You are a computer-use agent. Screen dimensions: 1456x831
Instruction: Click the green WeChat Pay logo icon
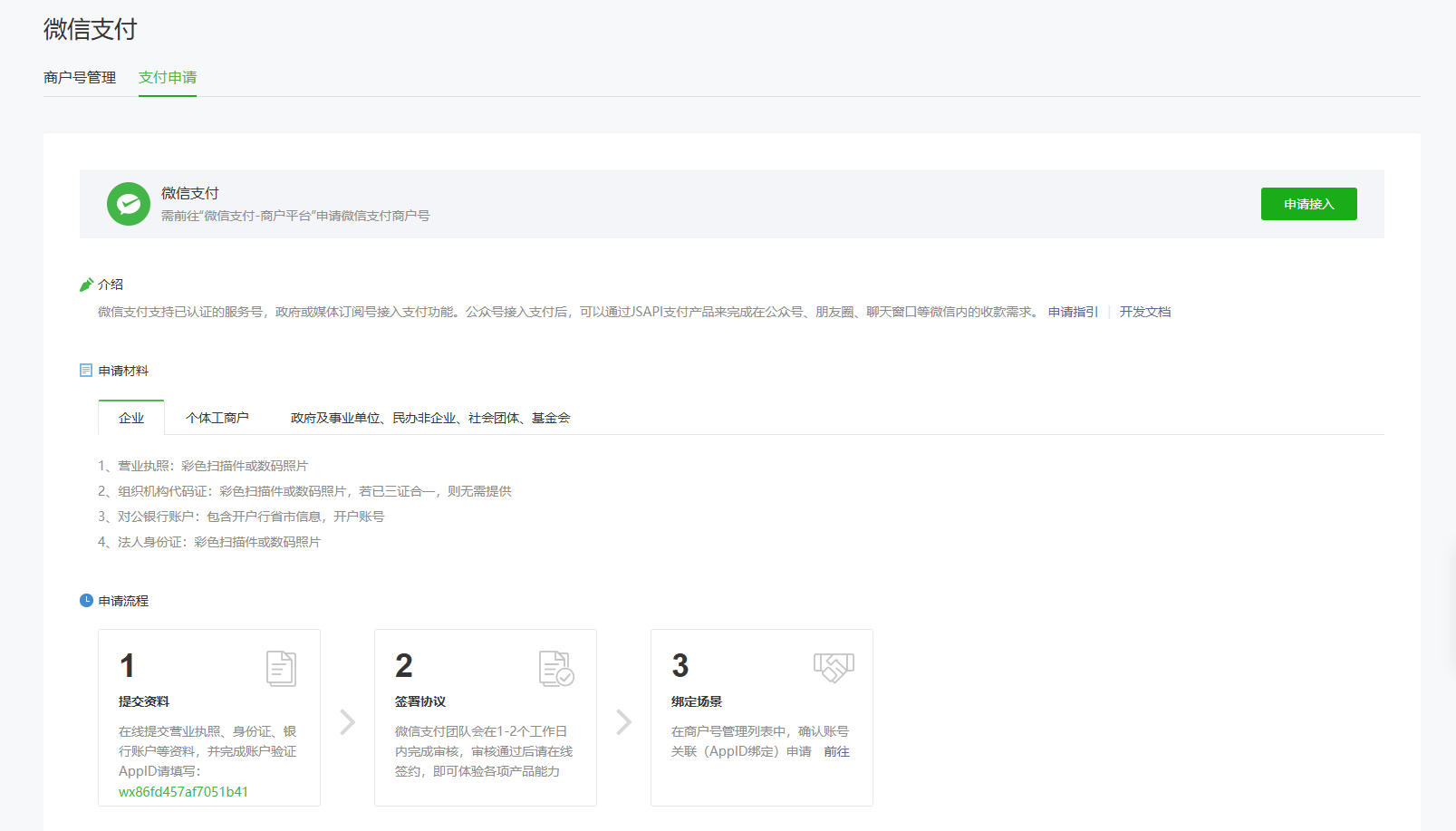[129, 204]
